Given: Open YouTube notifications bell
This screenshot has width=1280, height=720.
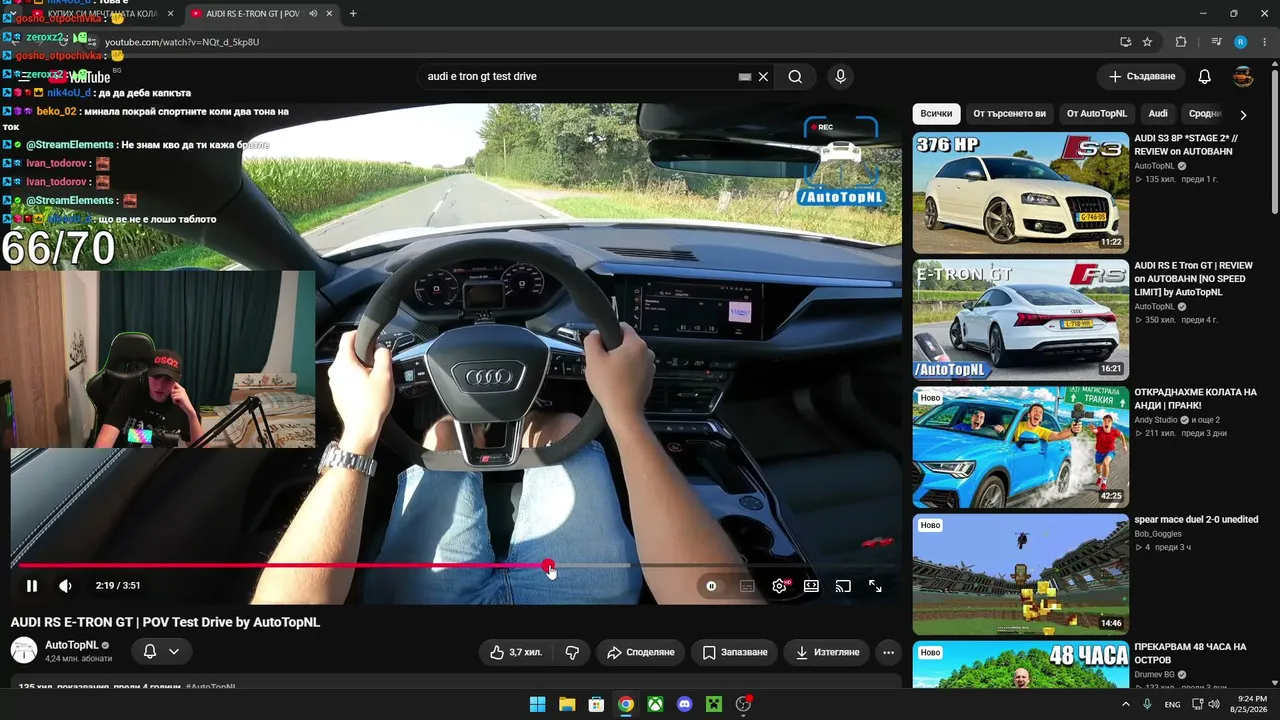Looking at the screenshot, I should 1205,77.
